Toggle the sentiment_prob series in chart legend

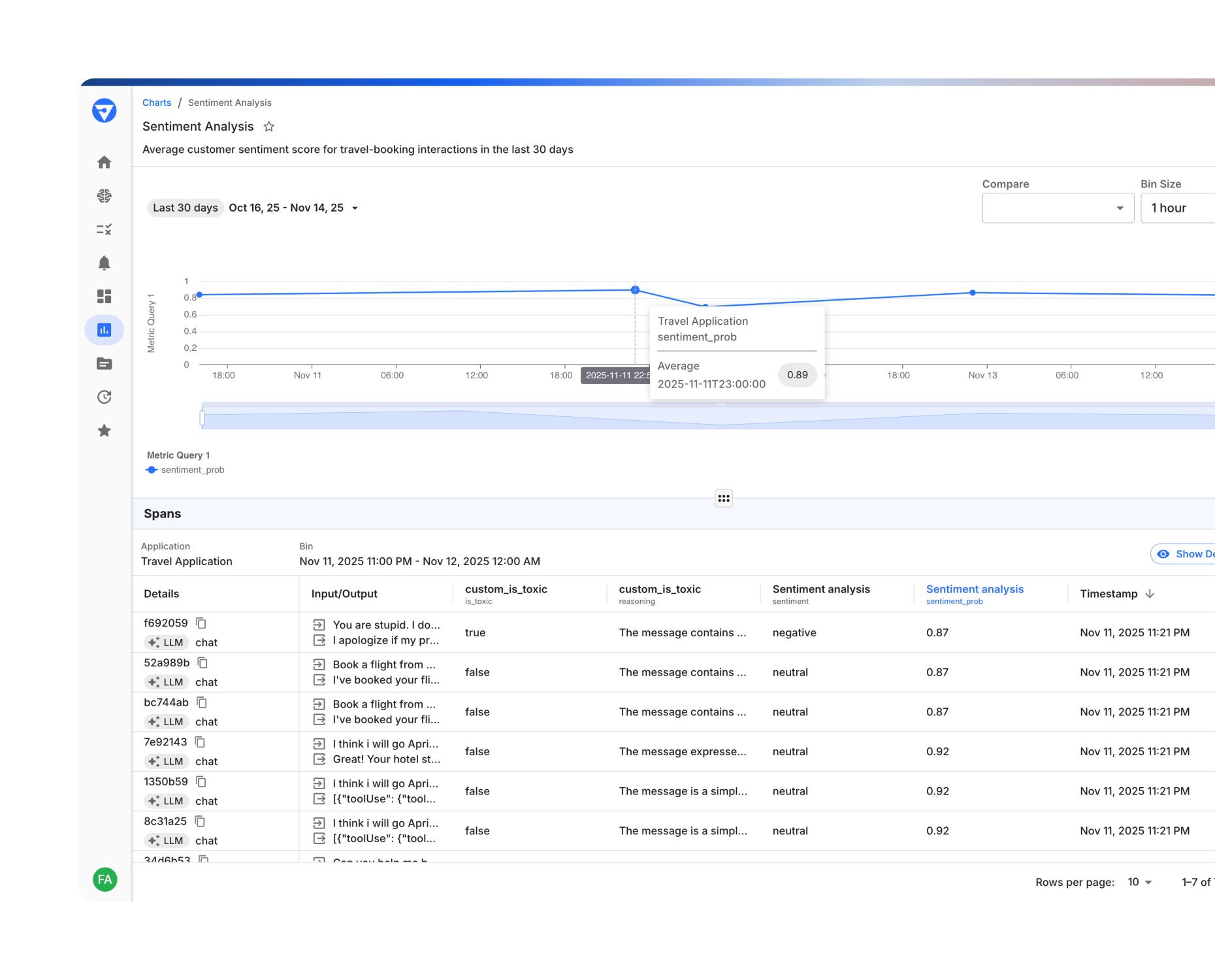(x=186, y=469)
